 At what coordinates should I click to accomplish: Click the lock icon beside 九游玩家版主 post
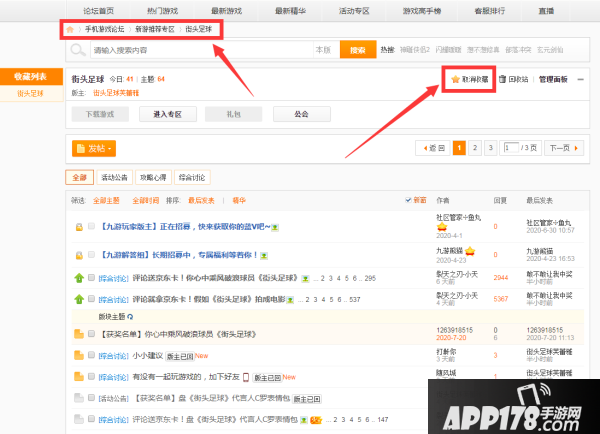[78, 227]
